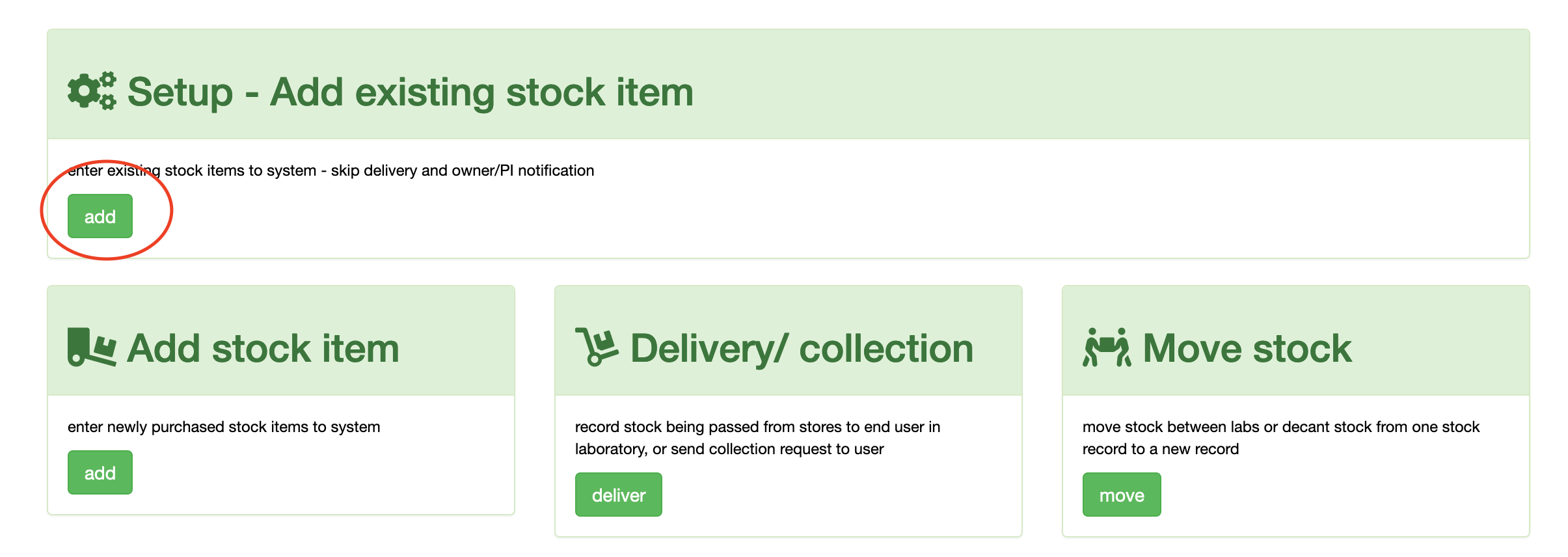Click text about newly purchased stock items
This screenshot has height=557, width=1568.
point(224,427)
